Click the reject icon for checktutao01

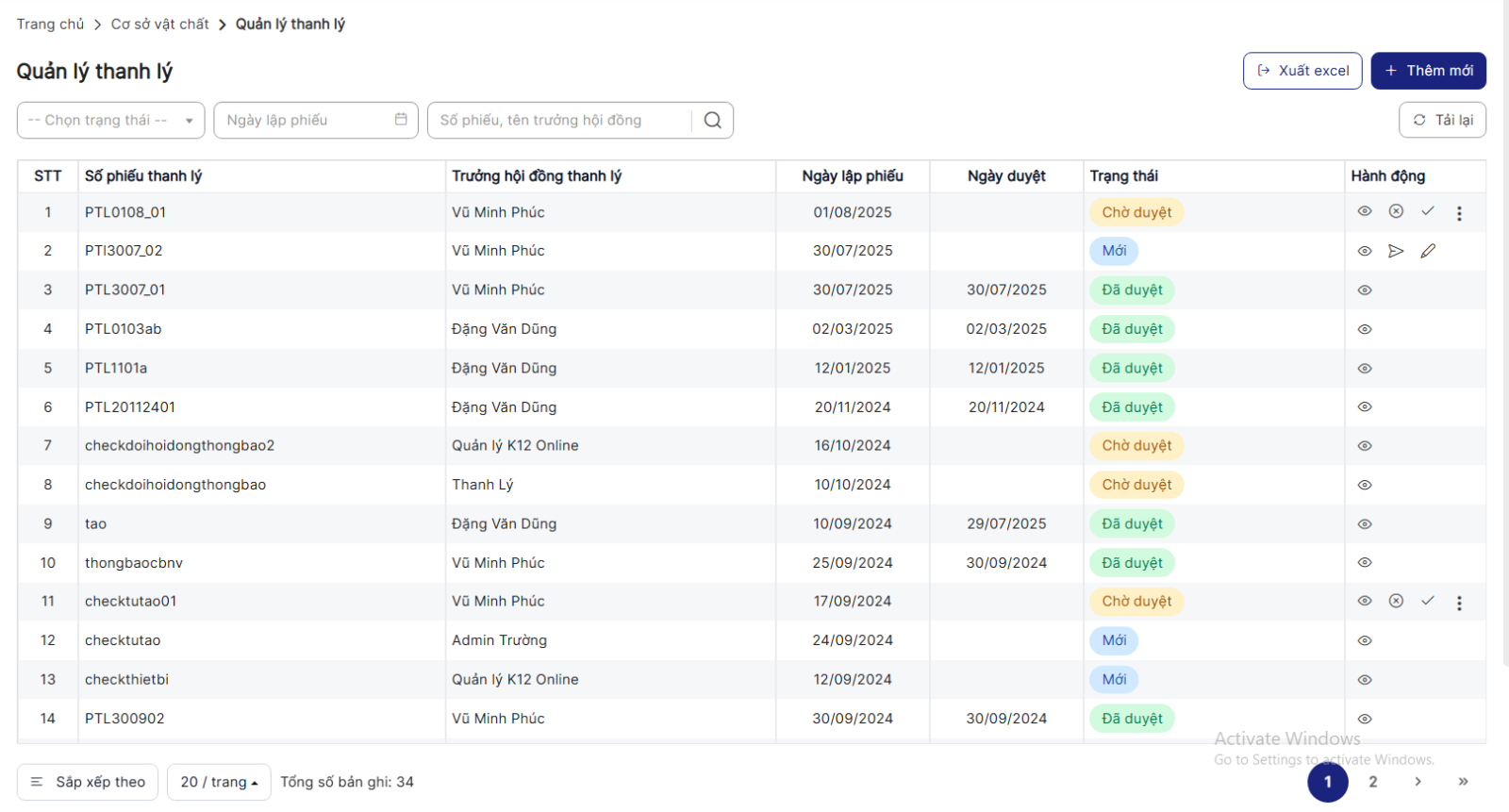[x=1396, y=601]
